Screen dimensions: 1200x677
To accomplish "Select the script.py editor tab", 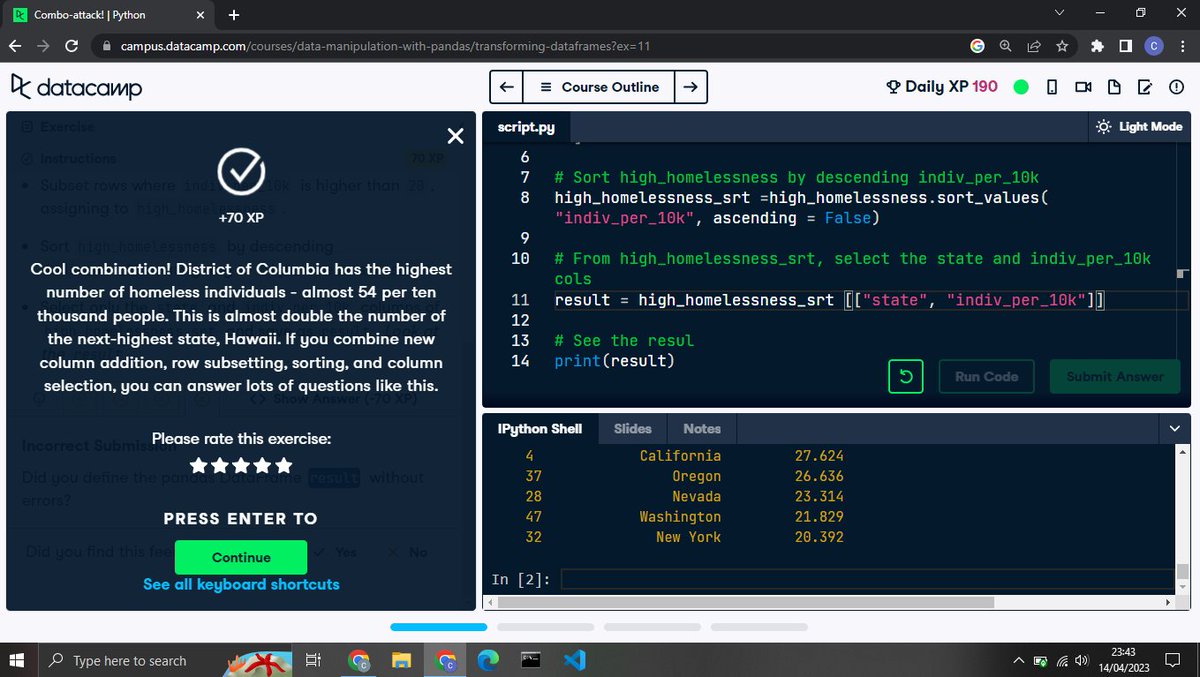I will point(526,127).
